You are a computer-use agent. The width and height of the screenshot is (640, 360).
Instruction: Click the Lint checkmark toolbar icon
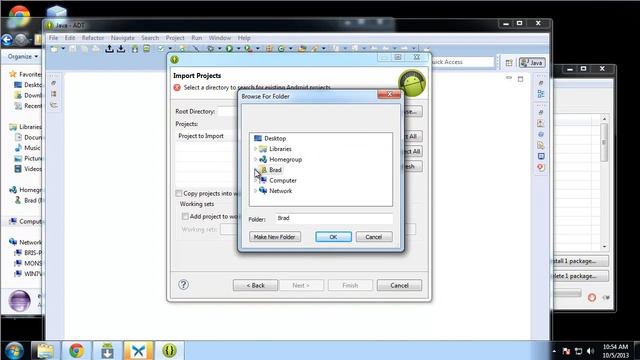(161, 49)
